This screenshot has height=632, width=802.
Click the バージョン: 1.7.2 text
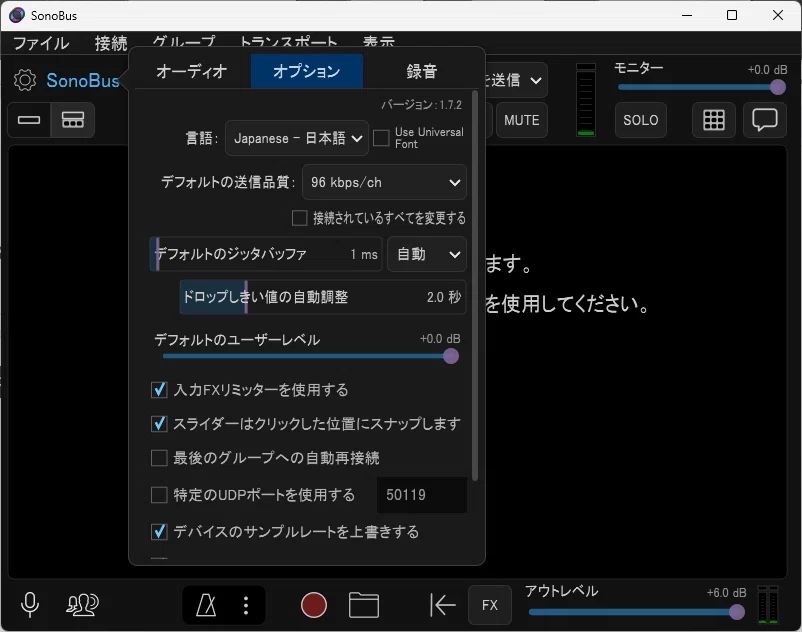pyautogui.click(x=421, y=105)
